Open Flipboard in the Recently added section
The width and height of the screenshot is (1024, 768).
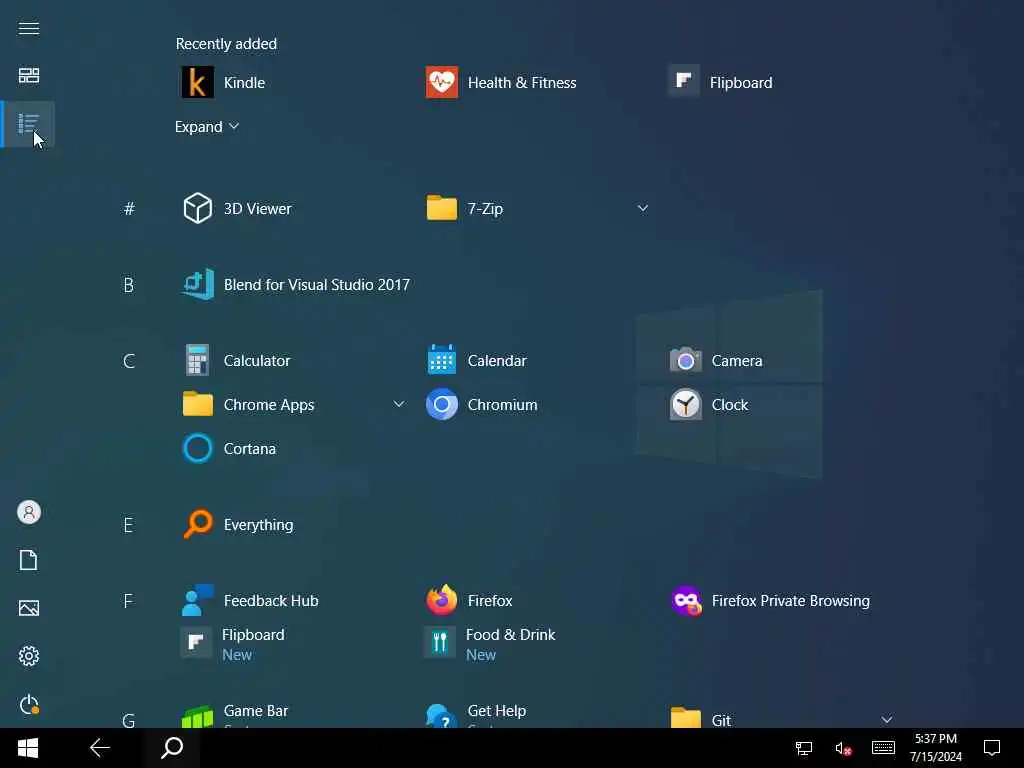point(720,82)
